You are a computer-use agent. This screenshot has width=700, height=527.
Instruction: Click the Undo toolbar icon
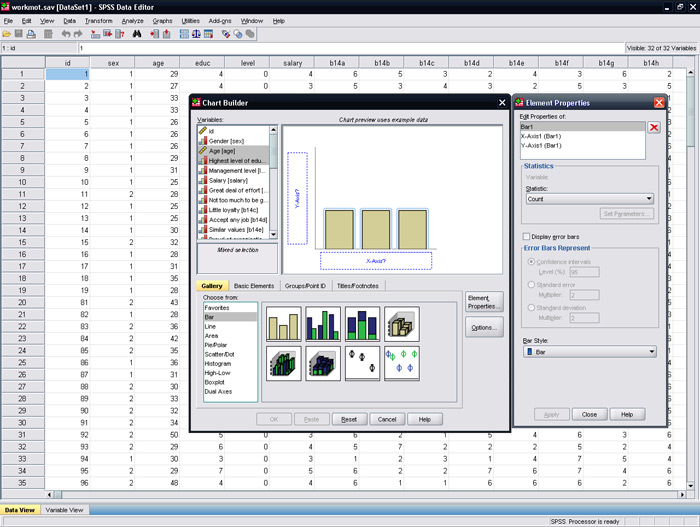point(66,34)
